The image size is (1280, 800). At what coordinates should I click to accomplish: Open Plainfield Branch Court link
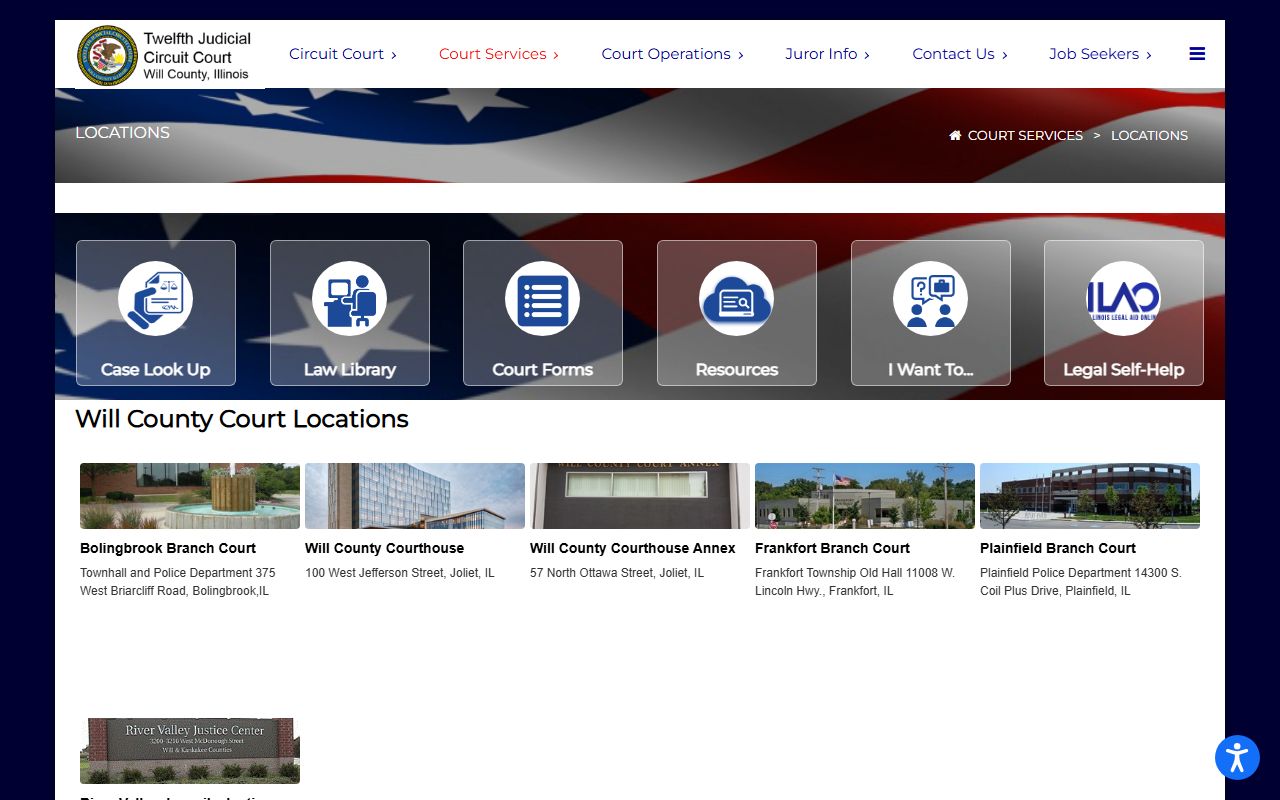click(1058, 548)
